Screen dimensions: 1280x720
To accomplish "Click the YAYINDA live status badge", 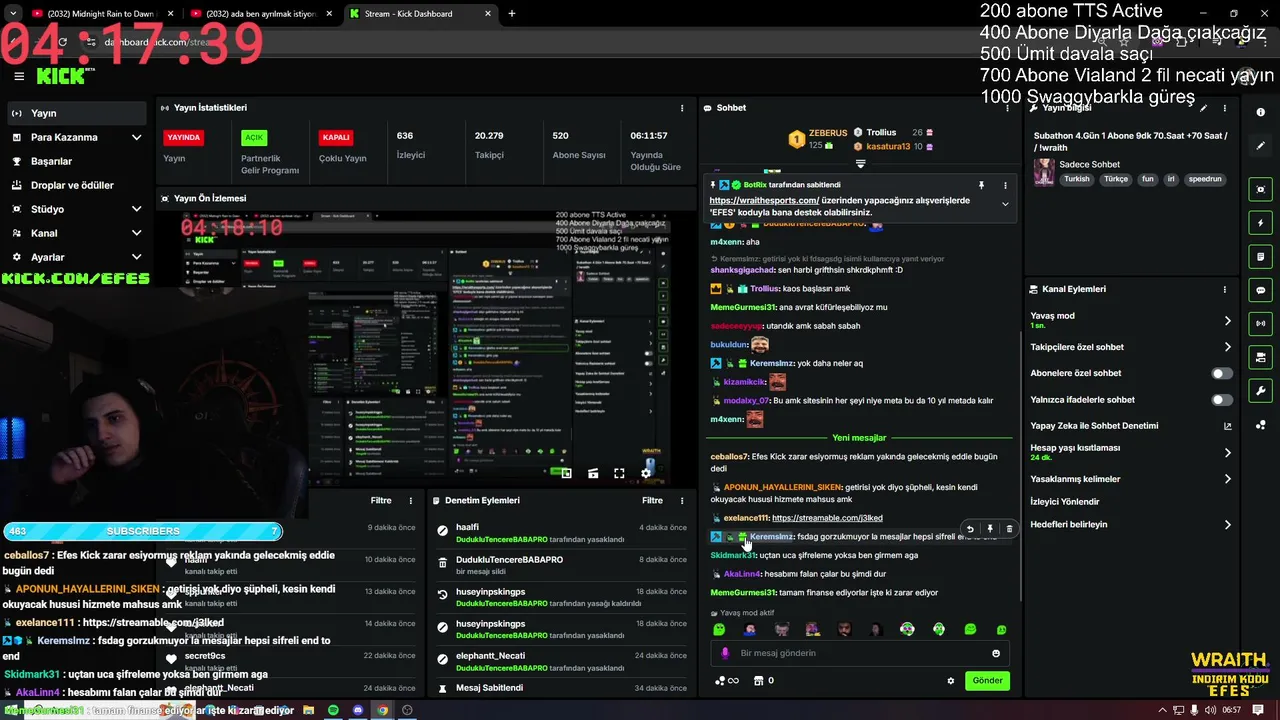I will pyautogui.click(x=183, y=137).
